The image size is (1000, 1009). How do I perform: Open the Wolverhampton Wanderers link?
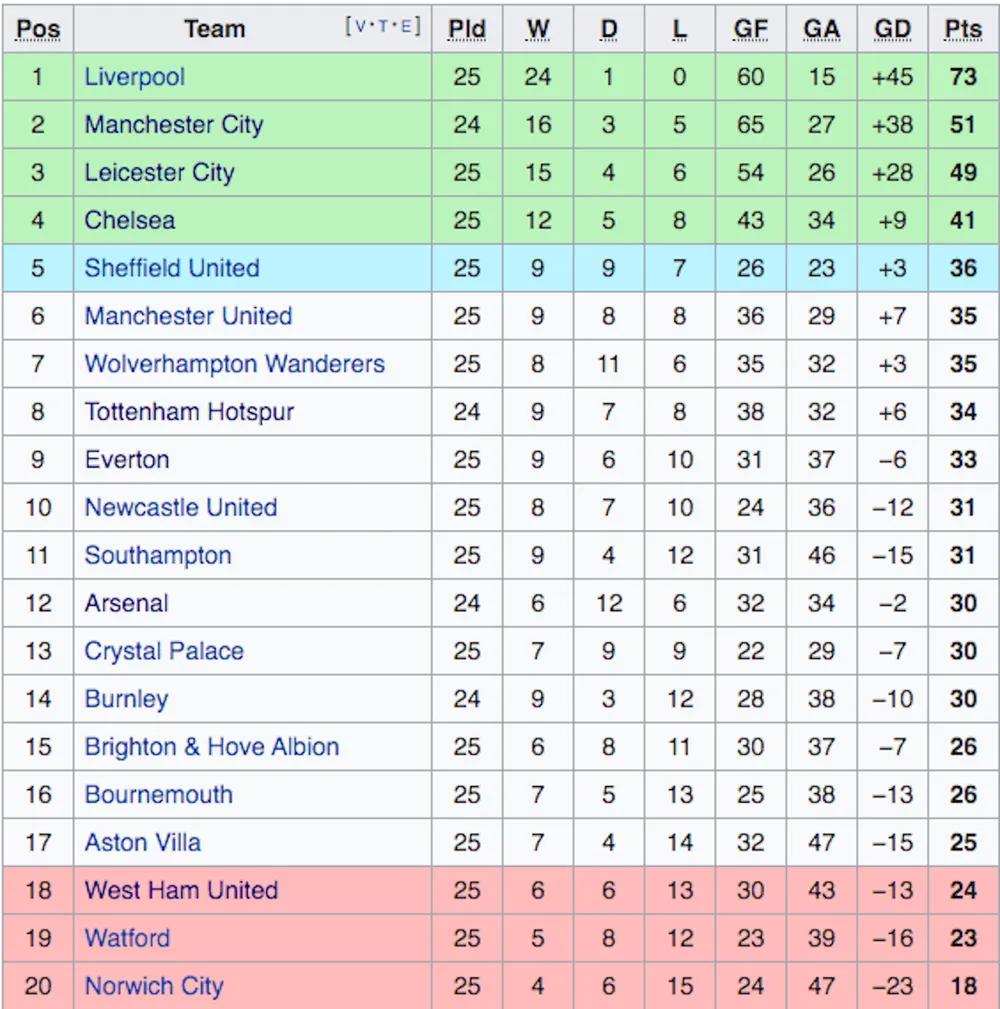[x=234, y=364]
